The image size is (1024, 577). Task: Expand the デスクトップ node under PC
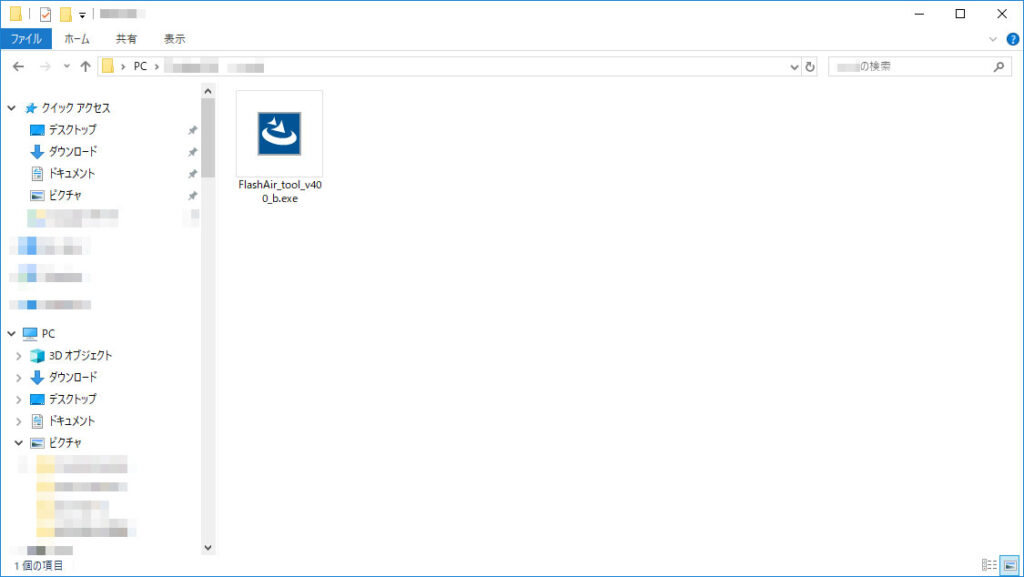point(19,399)
